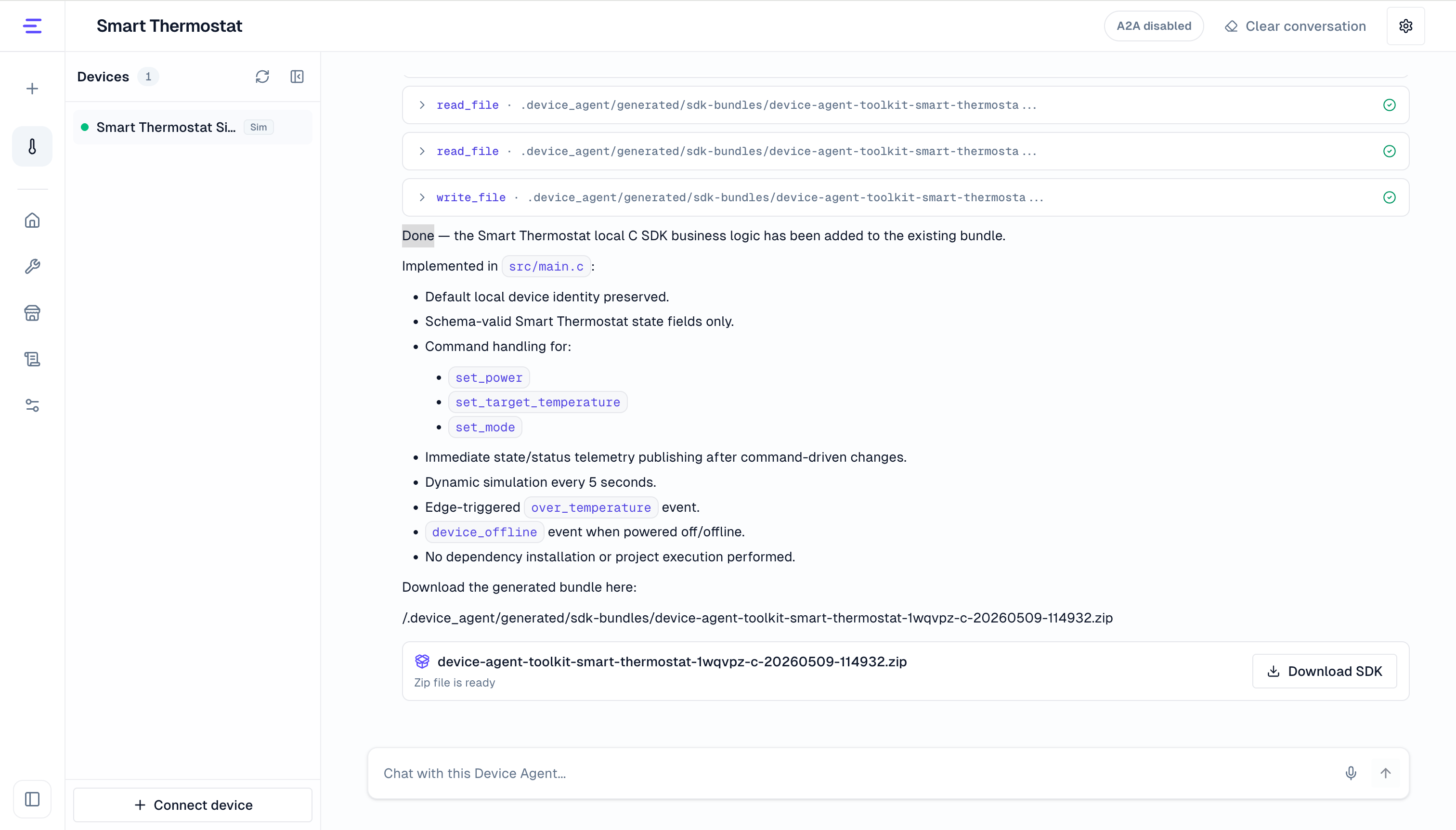Click the device_offline code label
This screenshot has height=830, width=1456.
click(x=484, y=532)
